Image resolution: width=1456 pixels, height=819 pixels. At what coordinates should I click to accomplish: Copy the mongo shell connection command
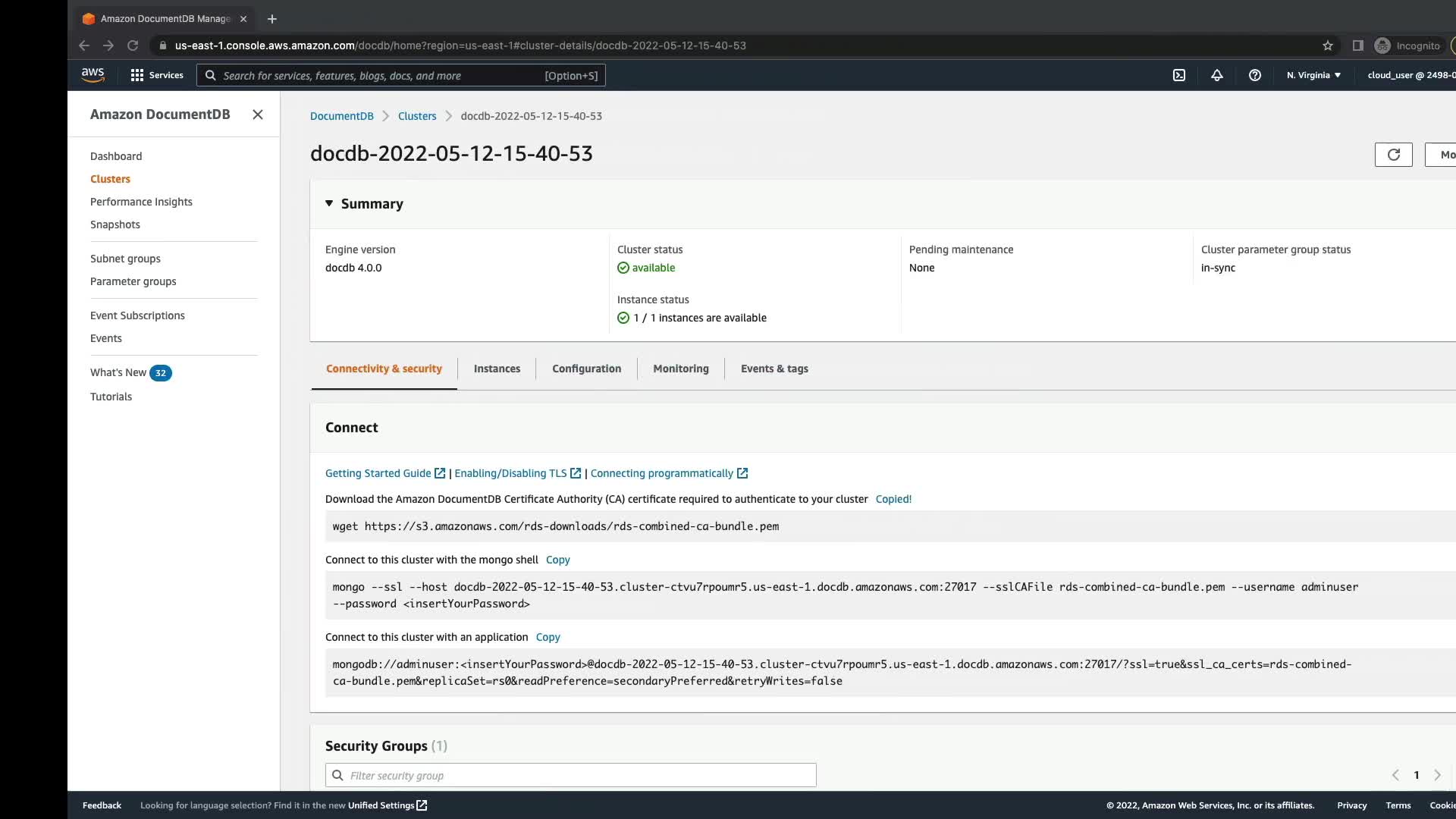click(557, 560)
